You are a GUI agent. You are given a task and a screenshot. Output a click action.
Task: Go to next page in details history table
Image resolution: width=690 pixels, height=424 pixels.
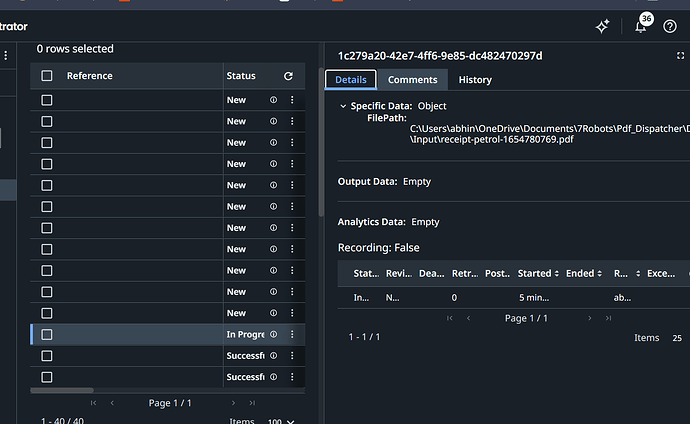point(590,318)
